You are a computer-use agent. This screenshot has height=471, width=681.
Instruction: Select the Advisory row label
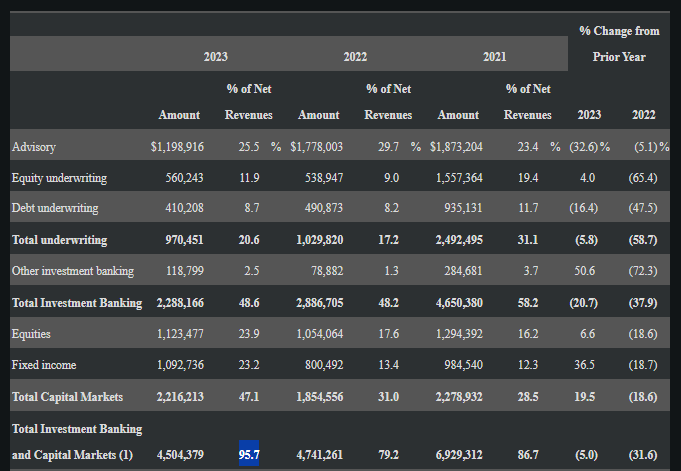click(34, 147)
